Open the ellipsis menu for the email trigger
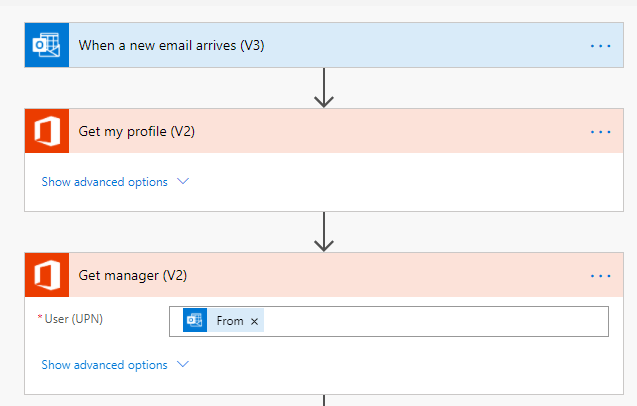Image resolution: width=637 pixels, height=406 pixels. 600,45
